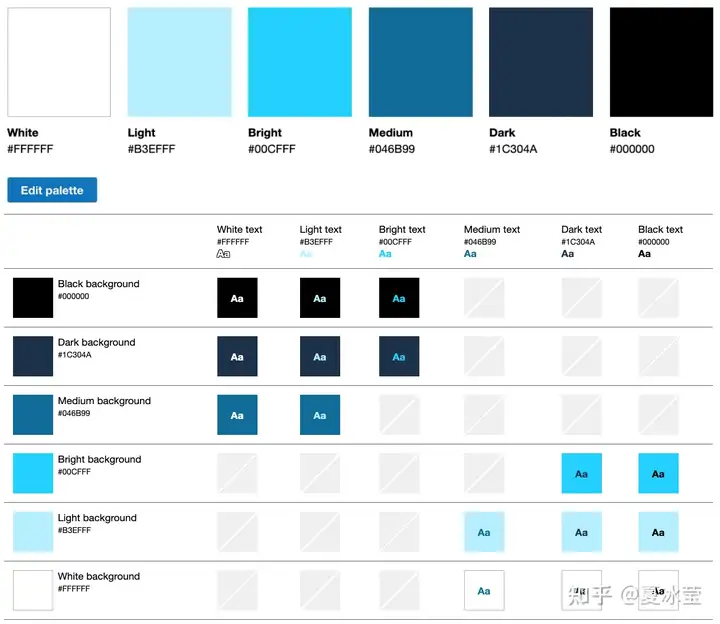
Task: Click the Medium background row swatch
Action: coord(33,415)
